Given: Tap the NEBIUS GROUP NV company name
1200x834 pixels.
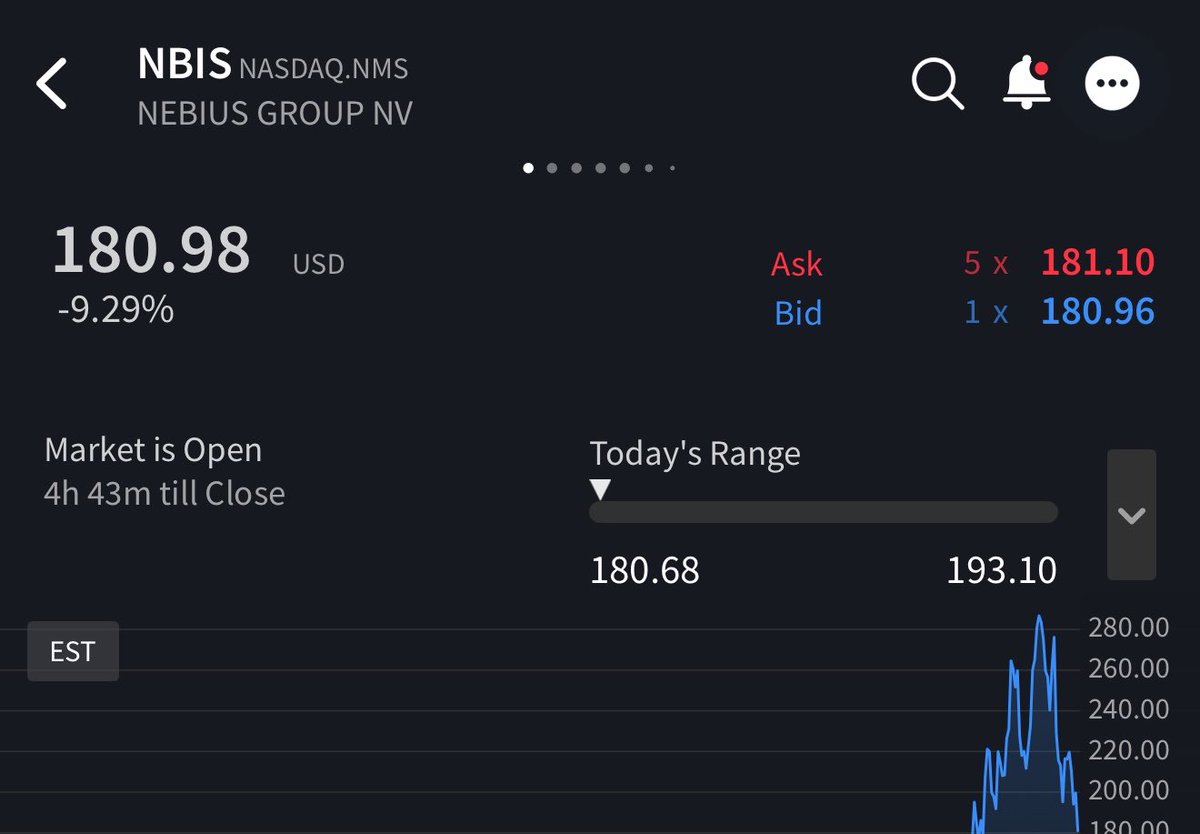Looking at the screenshot, I should (275, 113).
